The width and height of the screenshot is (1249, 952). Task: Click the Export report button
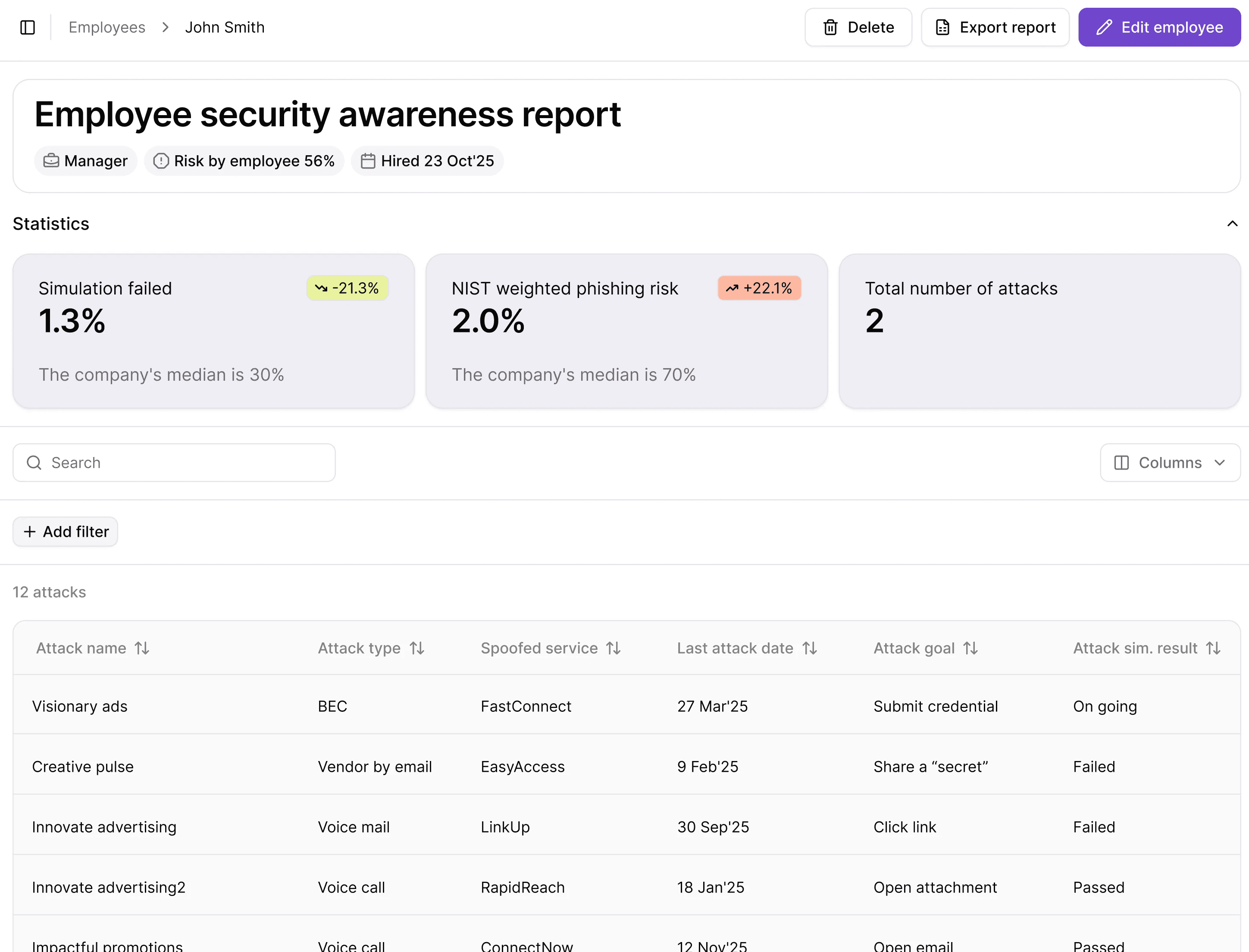point(995,27)
